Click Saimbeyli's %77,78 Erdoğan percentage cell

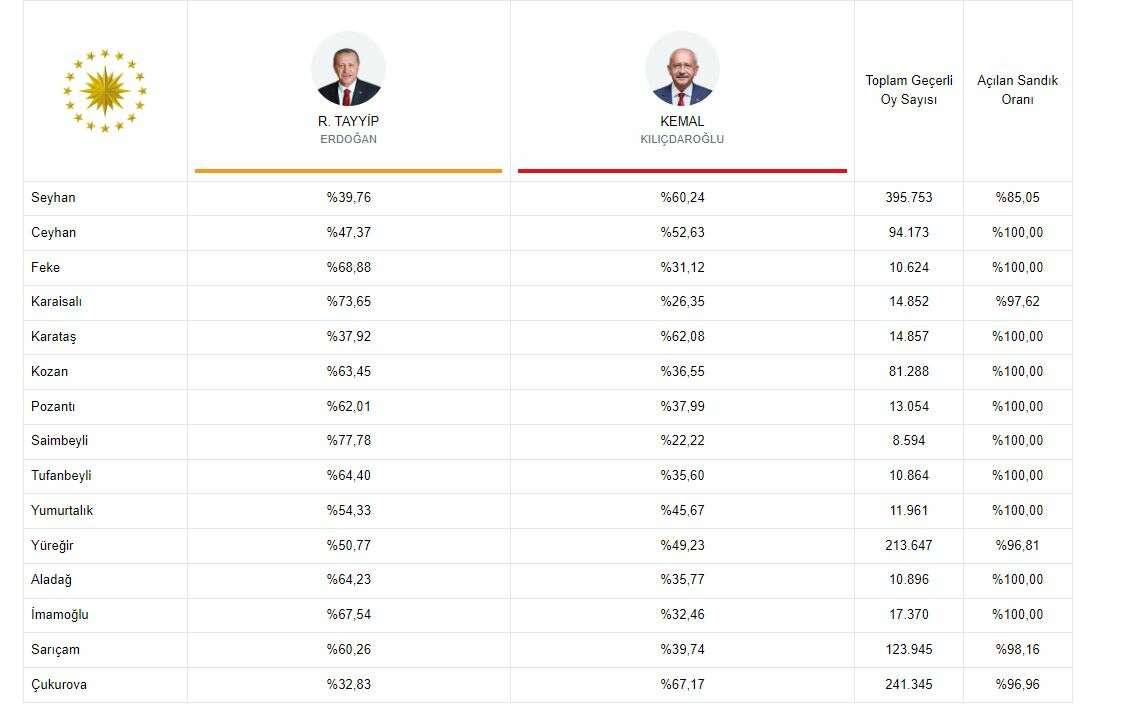pos(348,441)
